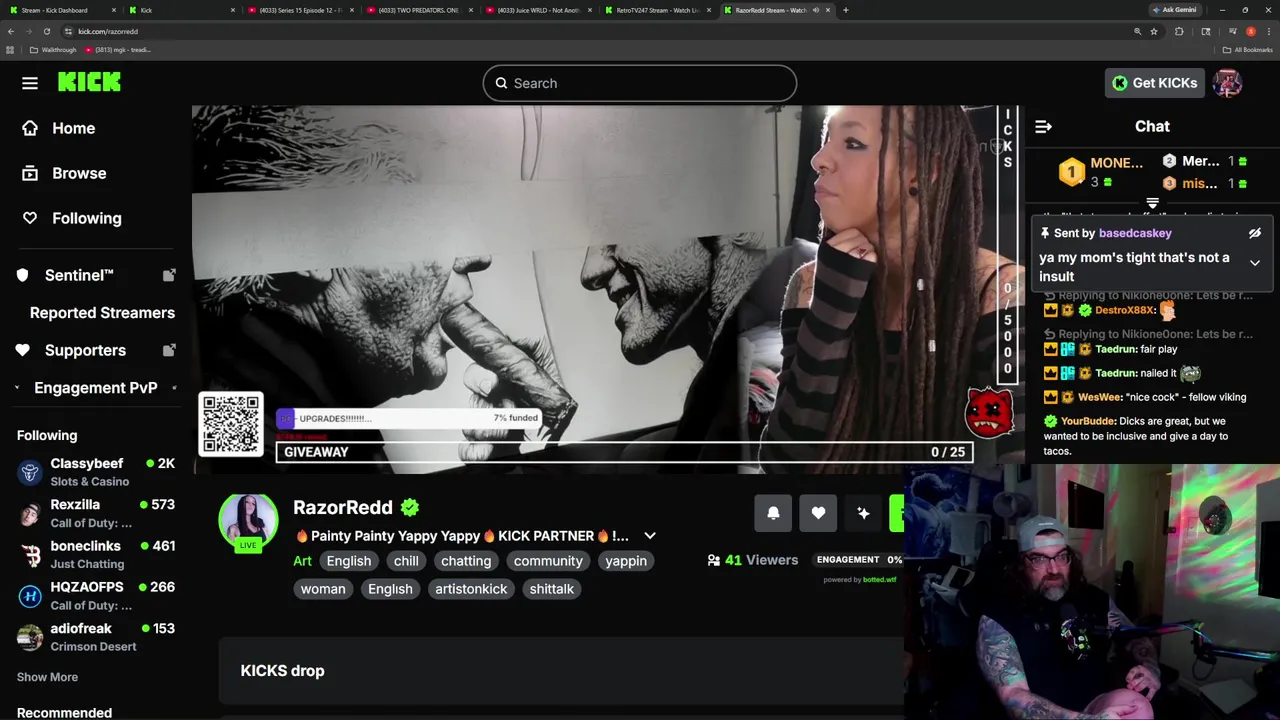Open the Chrome apps grid icon
Screen dimensions: 1280x720
10,50
